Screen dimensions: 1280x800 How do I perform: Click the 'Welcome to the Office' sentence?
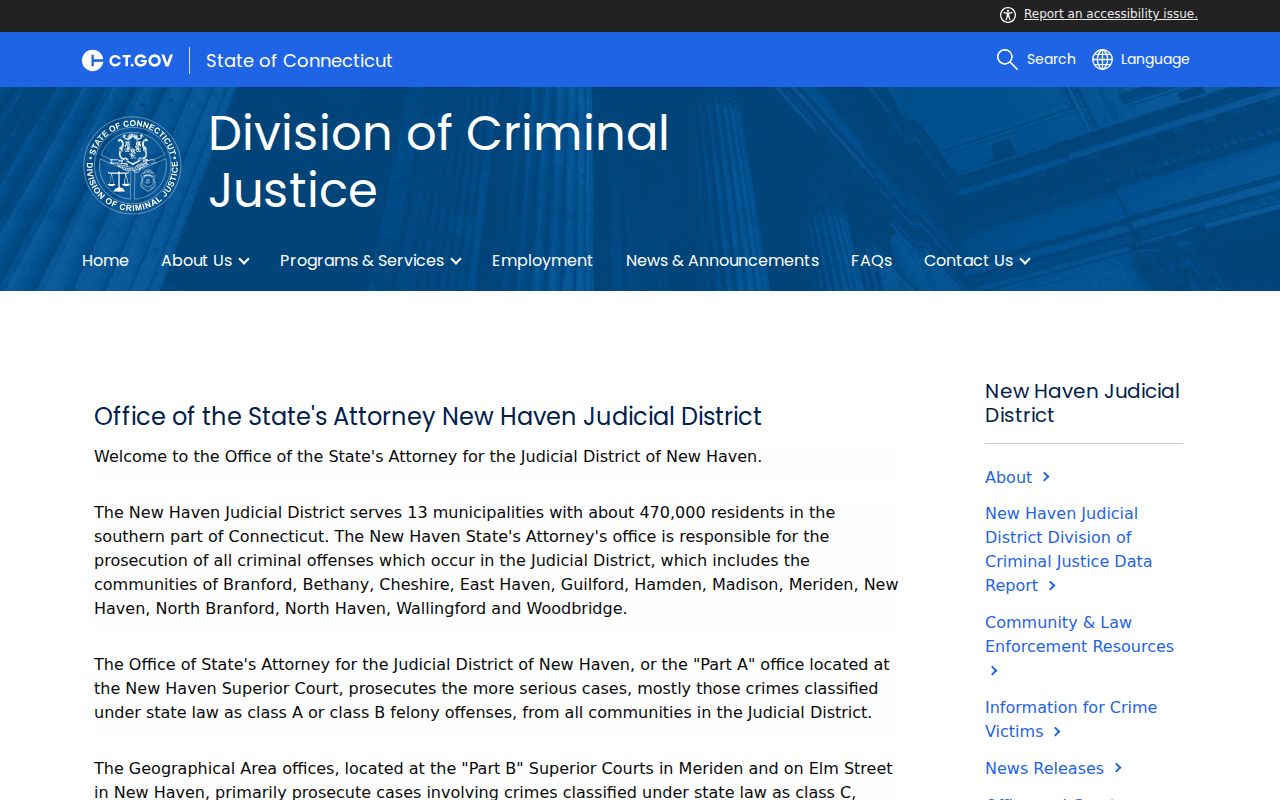pos(428,456)
